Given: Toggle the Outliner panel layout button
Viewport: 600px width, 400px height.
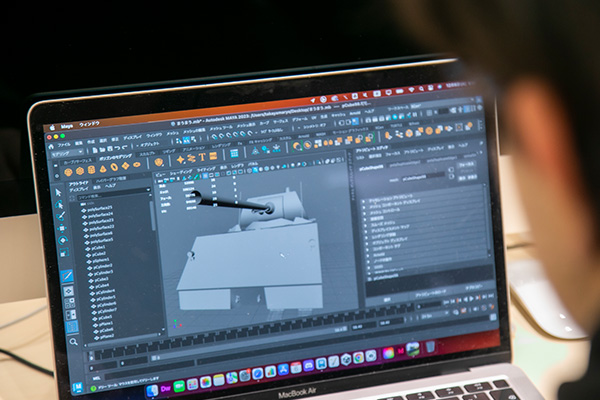Looking at the screenshot, I should (x=72, y=327).
